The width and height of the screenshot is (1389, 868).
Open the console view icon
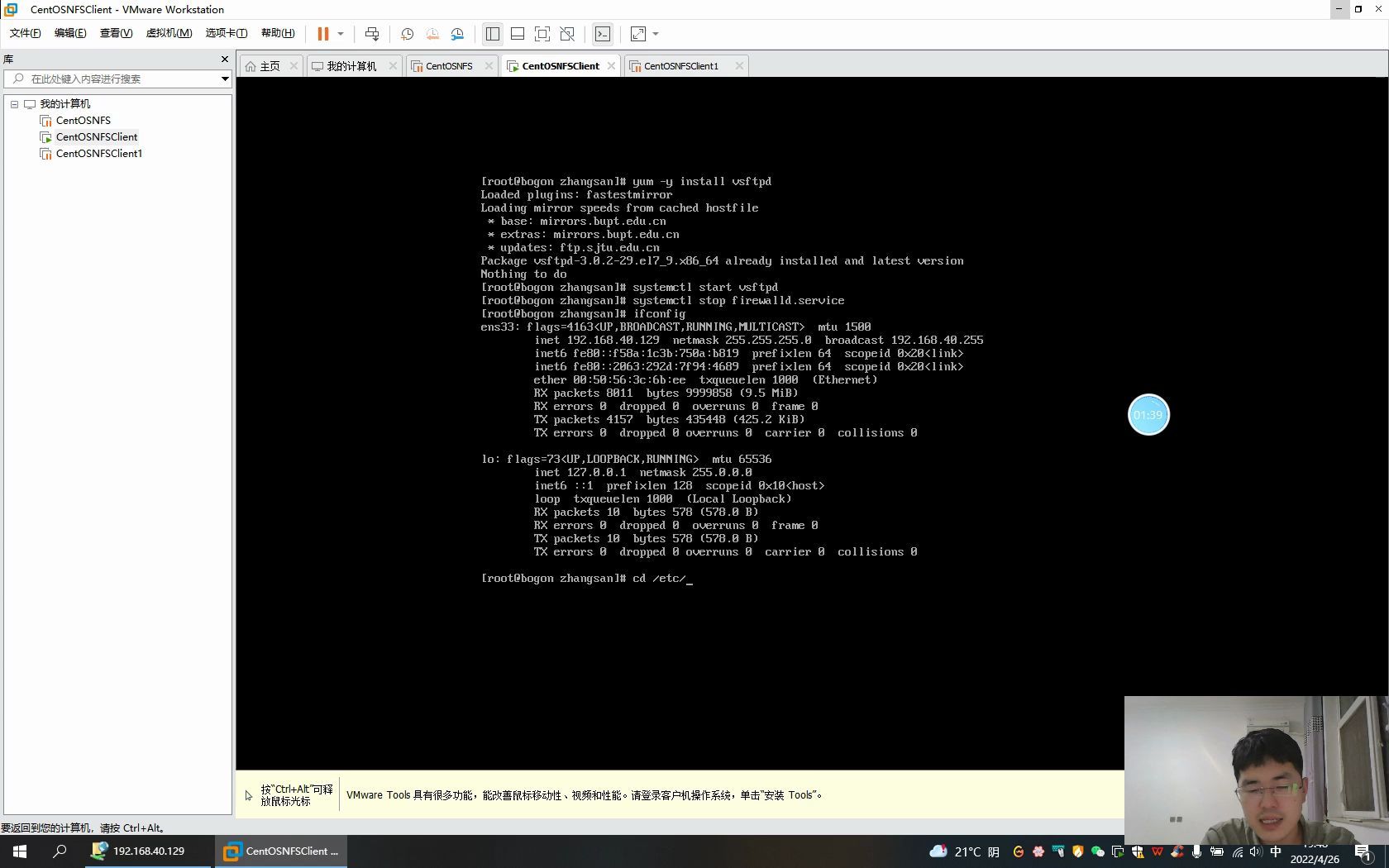603,34
